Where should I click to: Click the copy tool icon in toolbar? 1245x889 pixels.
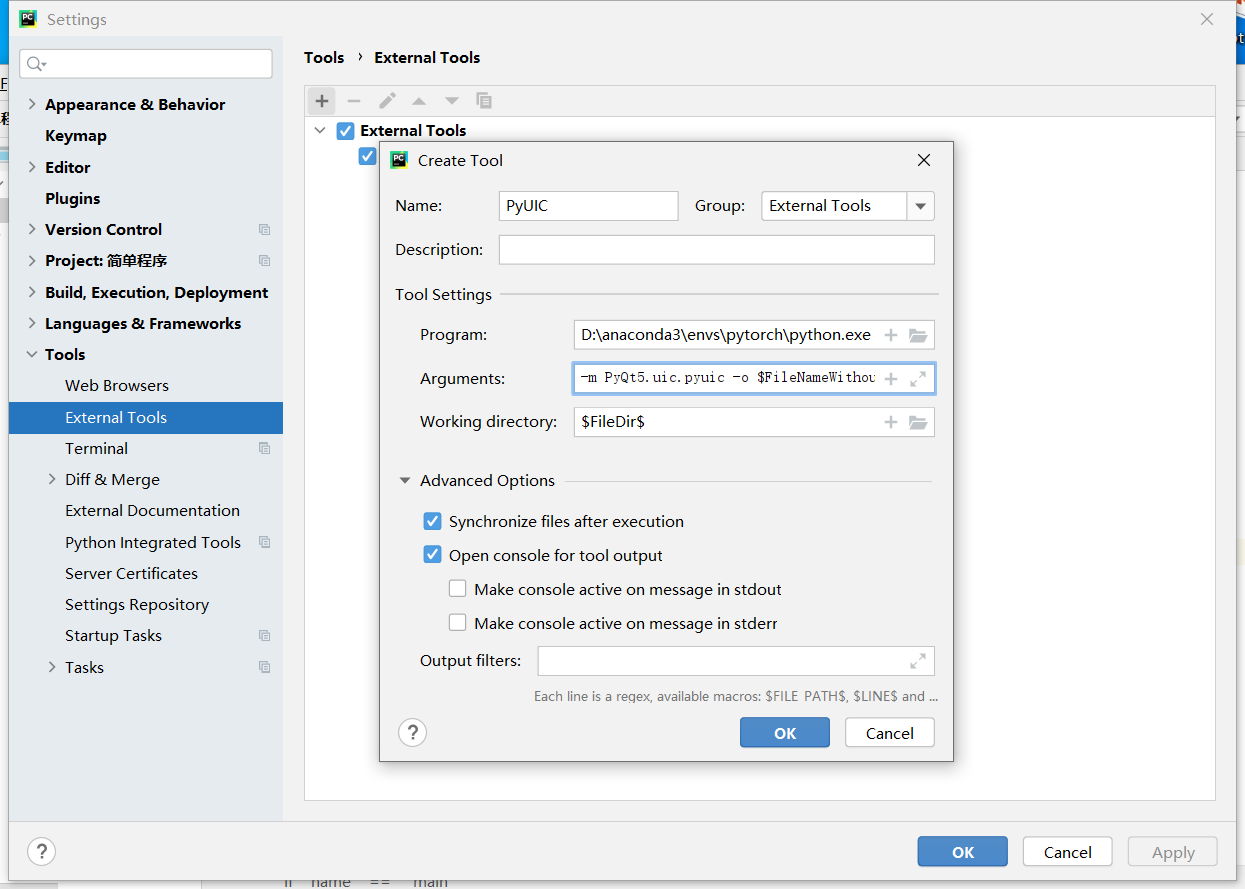tap(484, 100)
